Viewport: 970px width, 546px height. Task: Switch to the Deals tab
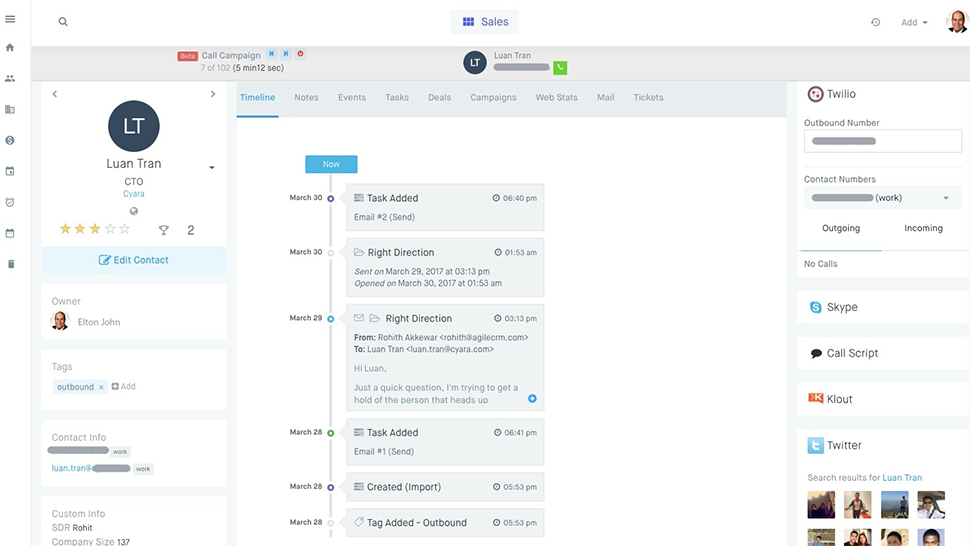pos(439,98)
